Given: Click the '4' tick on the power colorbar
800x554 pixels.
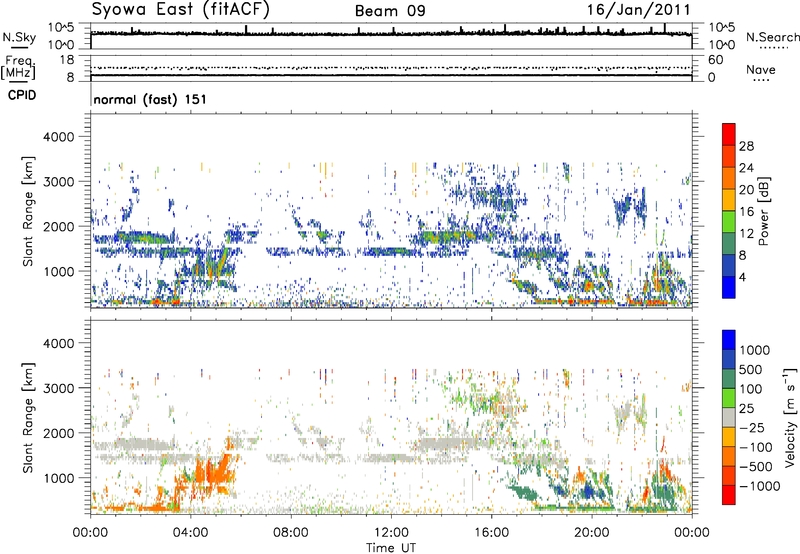Looking at the screenshot, I should (742, 278).
